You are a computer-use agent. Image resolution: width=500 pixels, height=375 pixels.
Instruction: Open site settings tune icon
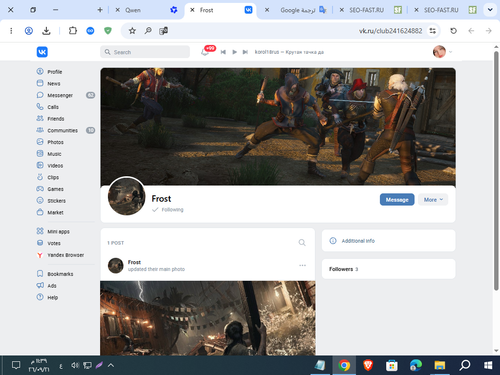coord(433,31)
